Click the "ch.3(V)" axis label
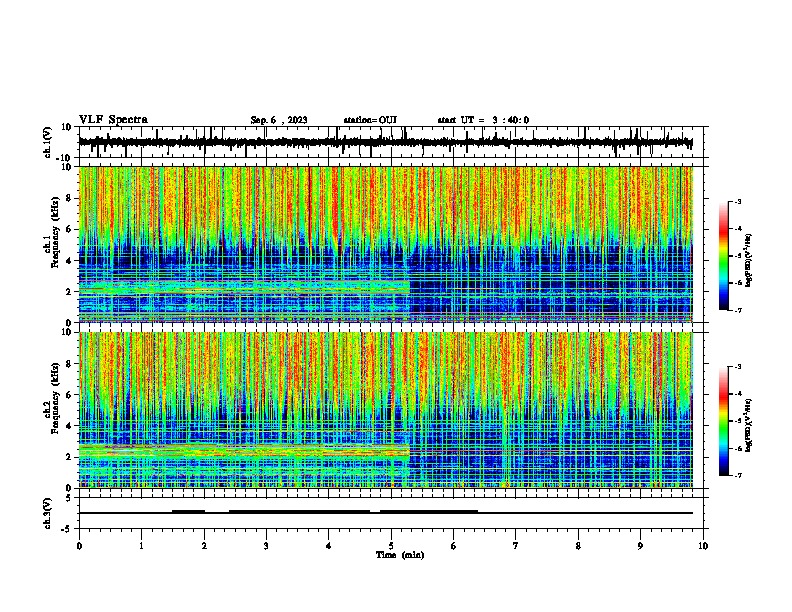This screenshot has height=612, width=792. click(x=48, y=514)
